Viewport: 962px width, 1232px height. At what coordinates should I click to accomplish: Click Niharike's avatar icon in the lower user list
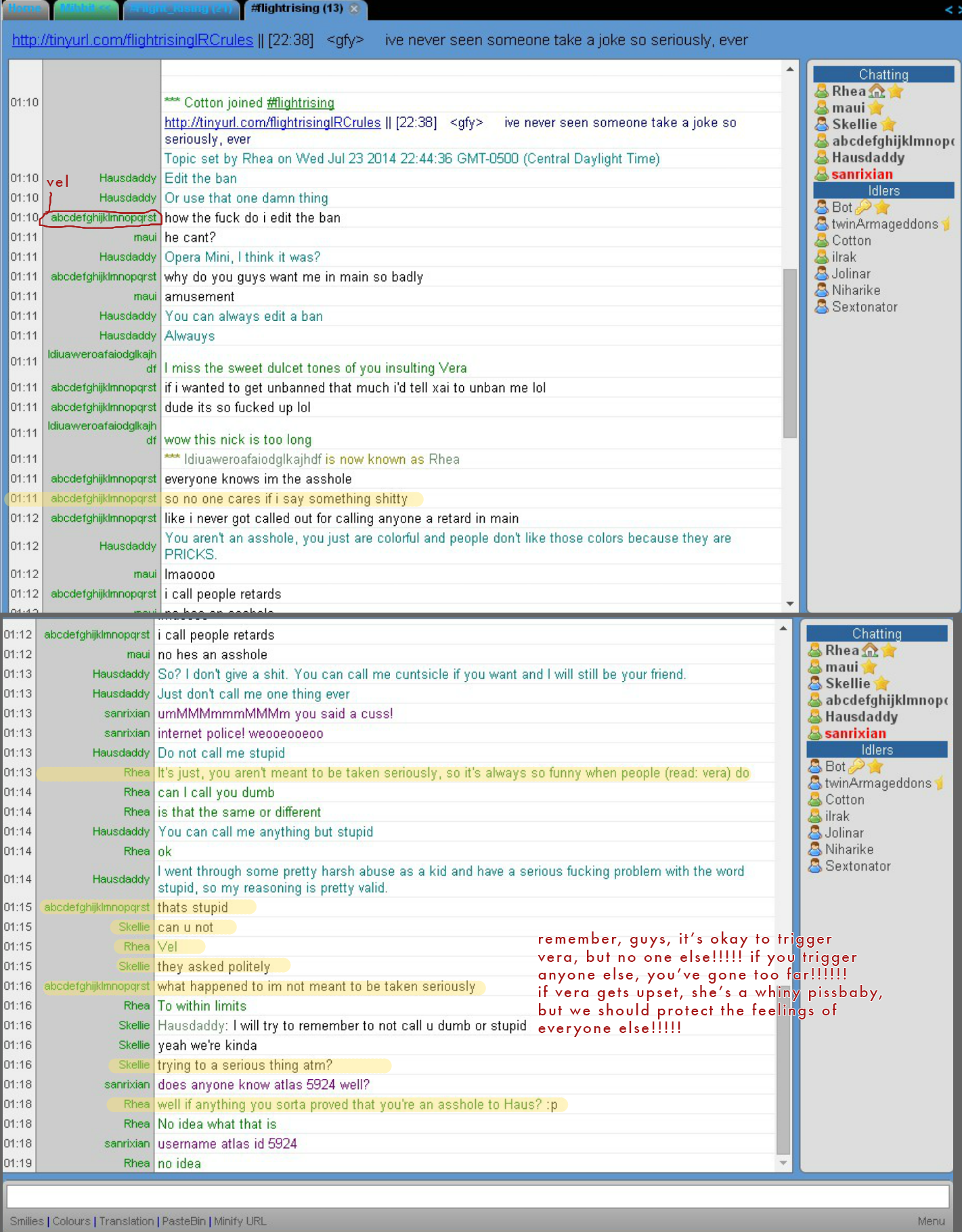[x=814, y=850]
